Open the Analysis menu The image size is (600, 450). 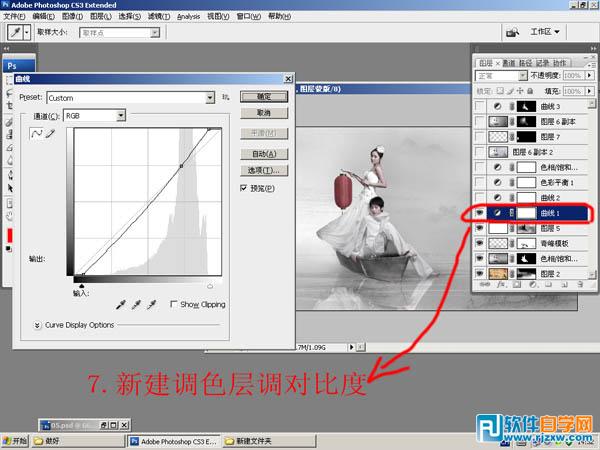click(188, 16)
